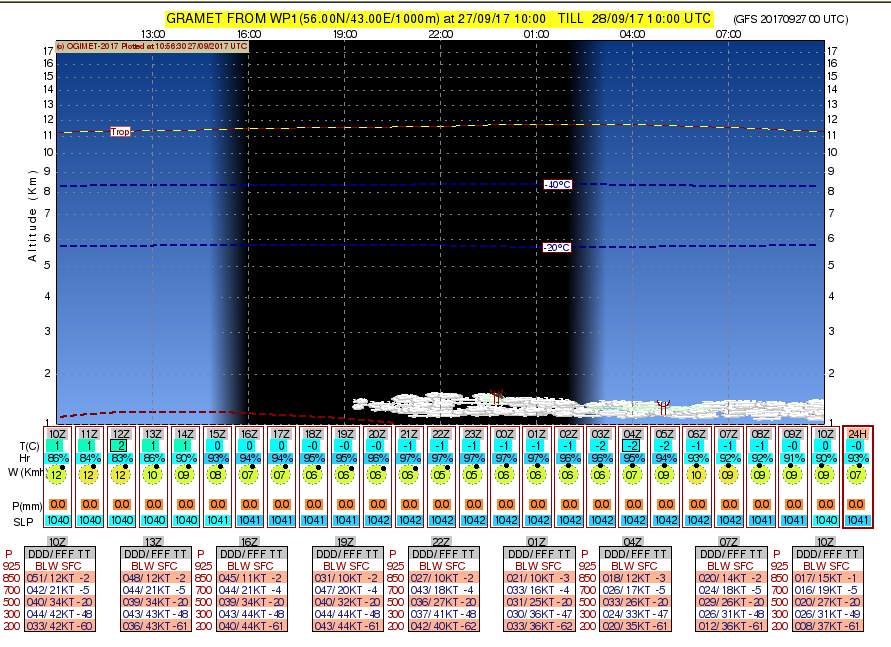The height and width of the screenshot is (647, 891).
Task: Click the wind circle icon in 02Z column
Action: (x=569, y=475)
